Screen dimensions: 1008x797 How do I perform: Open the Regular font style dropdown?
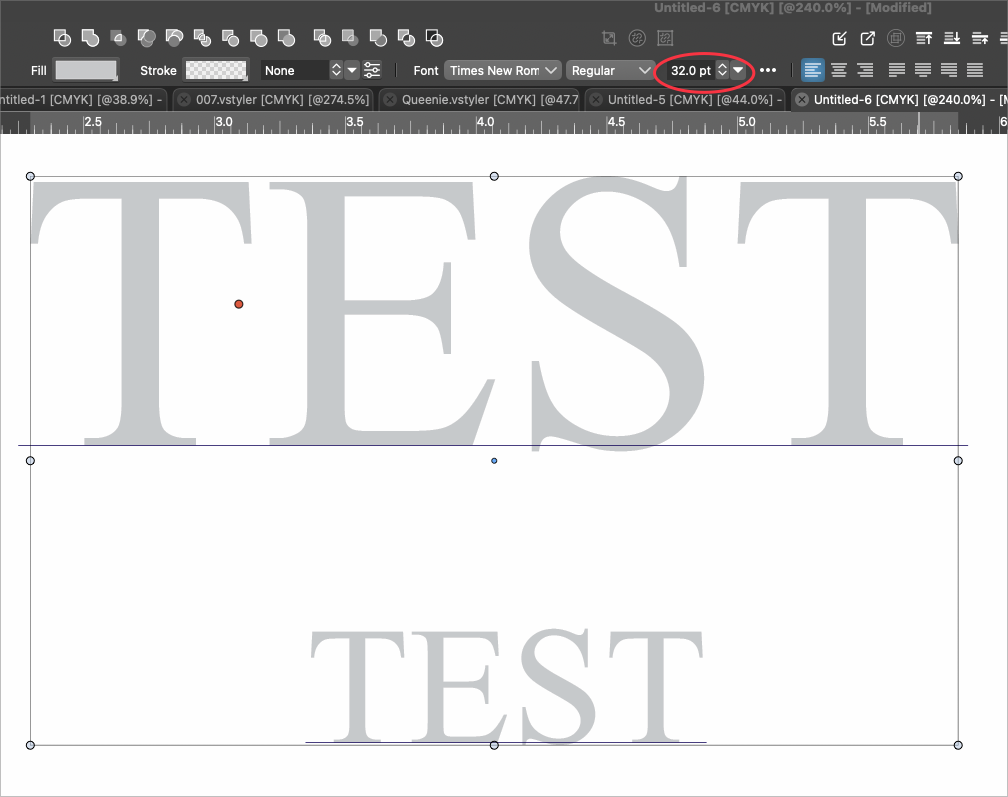pos(610,70)
